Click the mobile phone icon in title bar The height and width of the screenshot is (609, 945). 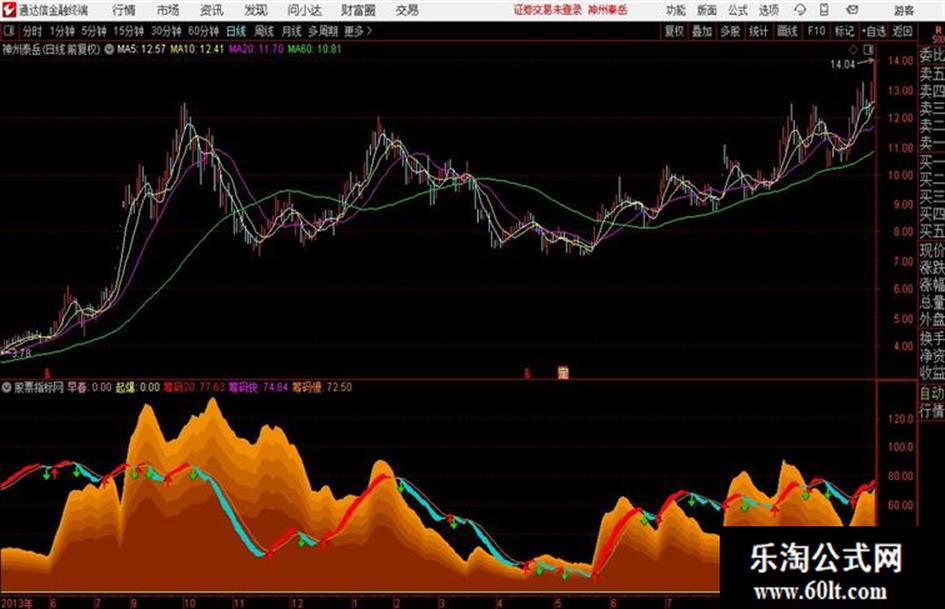click(824, 10)
